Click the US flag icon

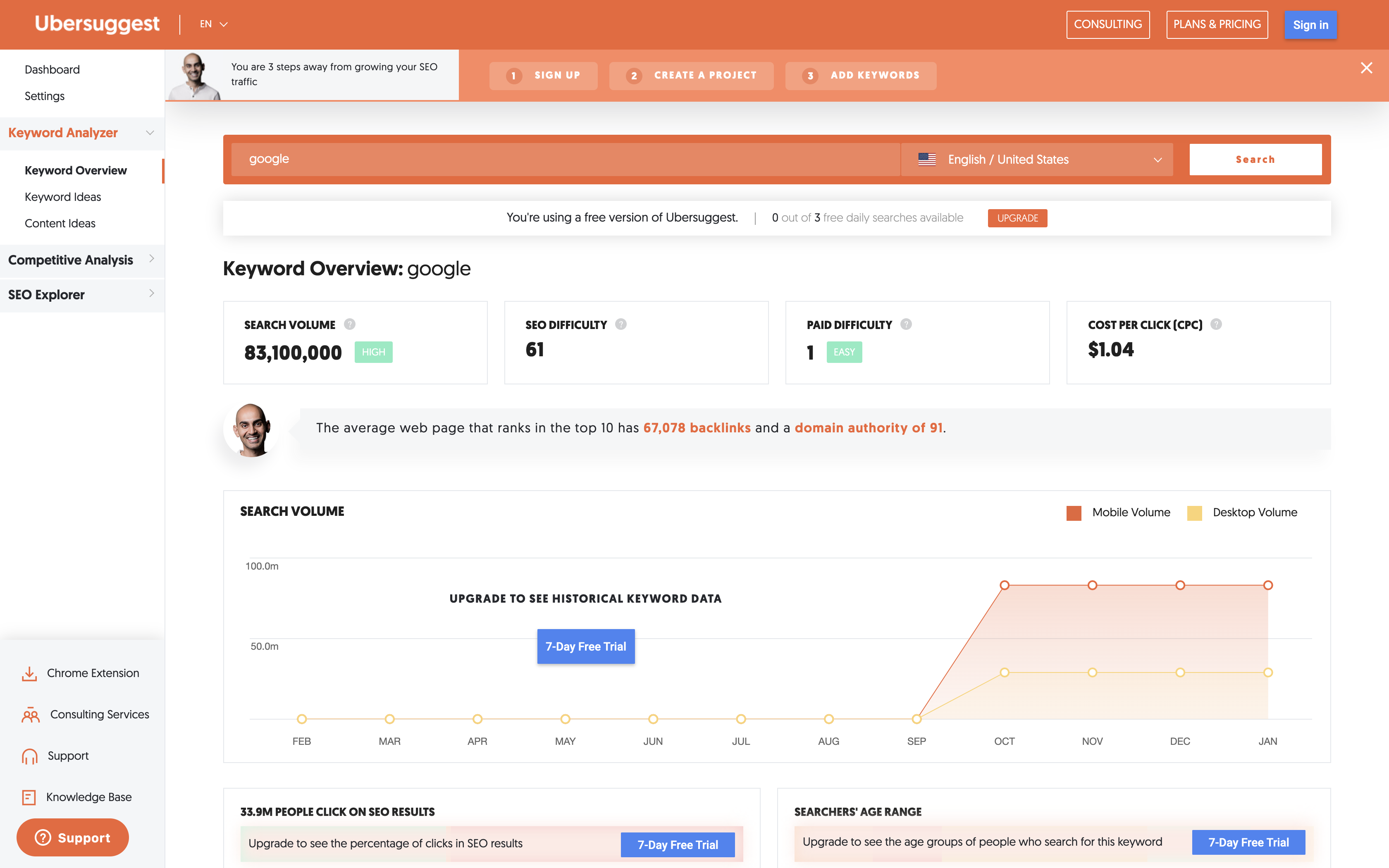(x=926, y=159)
